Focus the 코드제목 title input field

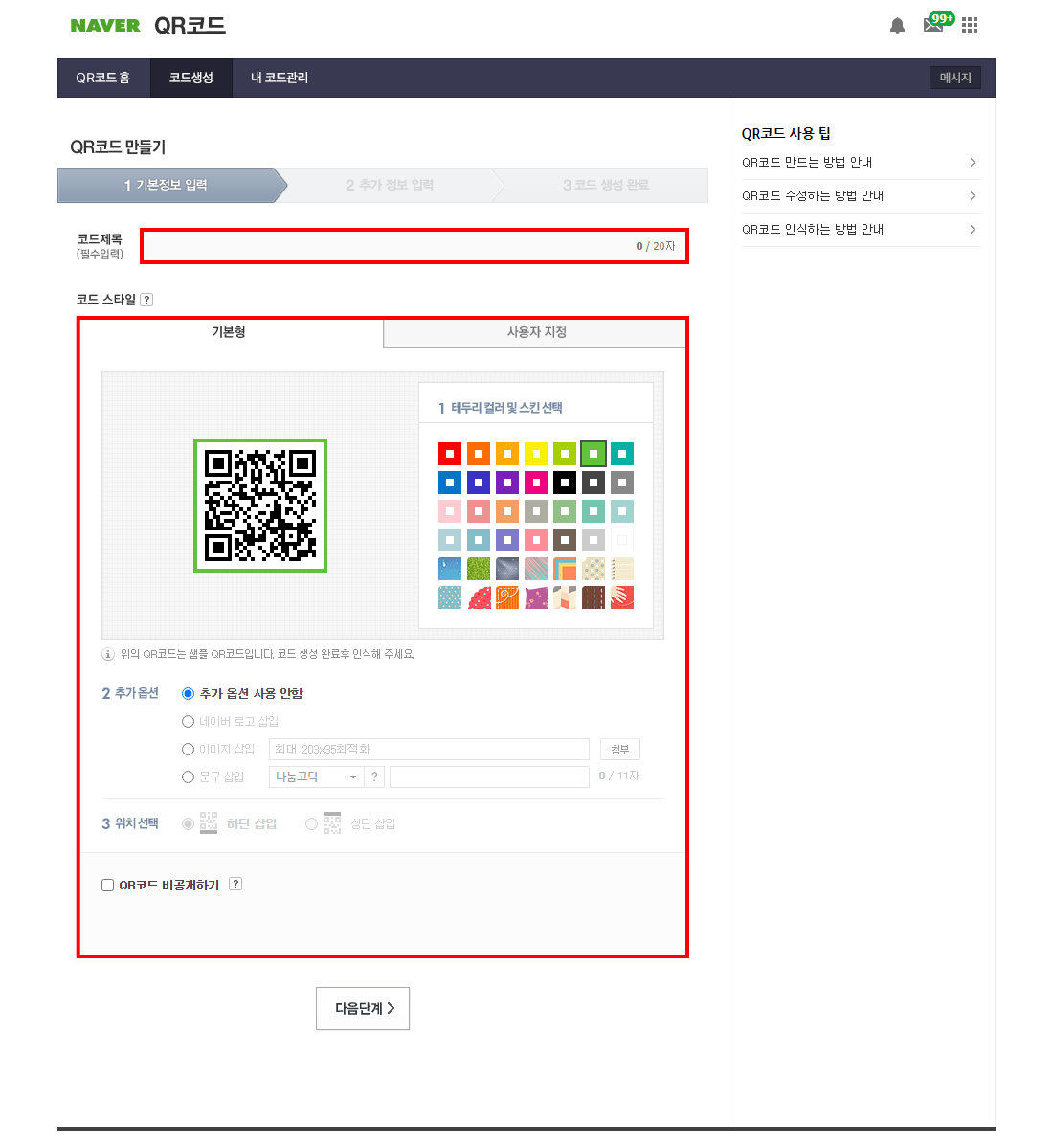tap(414, 246)
